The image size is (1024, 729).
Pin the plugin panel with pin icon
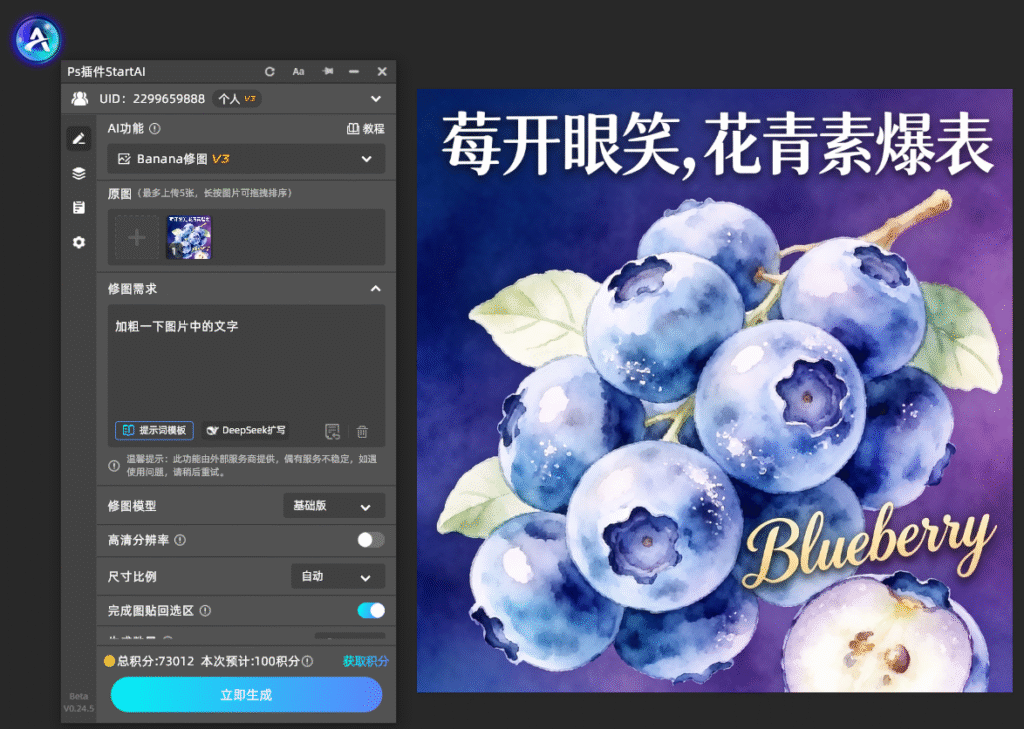[328, 71]
